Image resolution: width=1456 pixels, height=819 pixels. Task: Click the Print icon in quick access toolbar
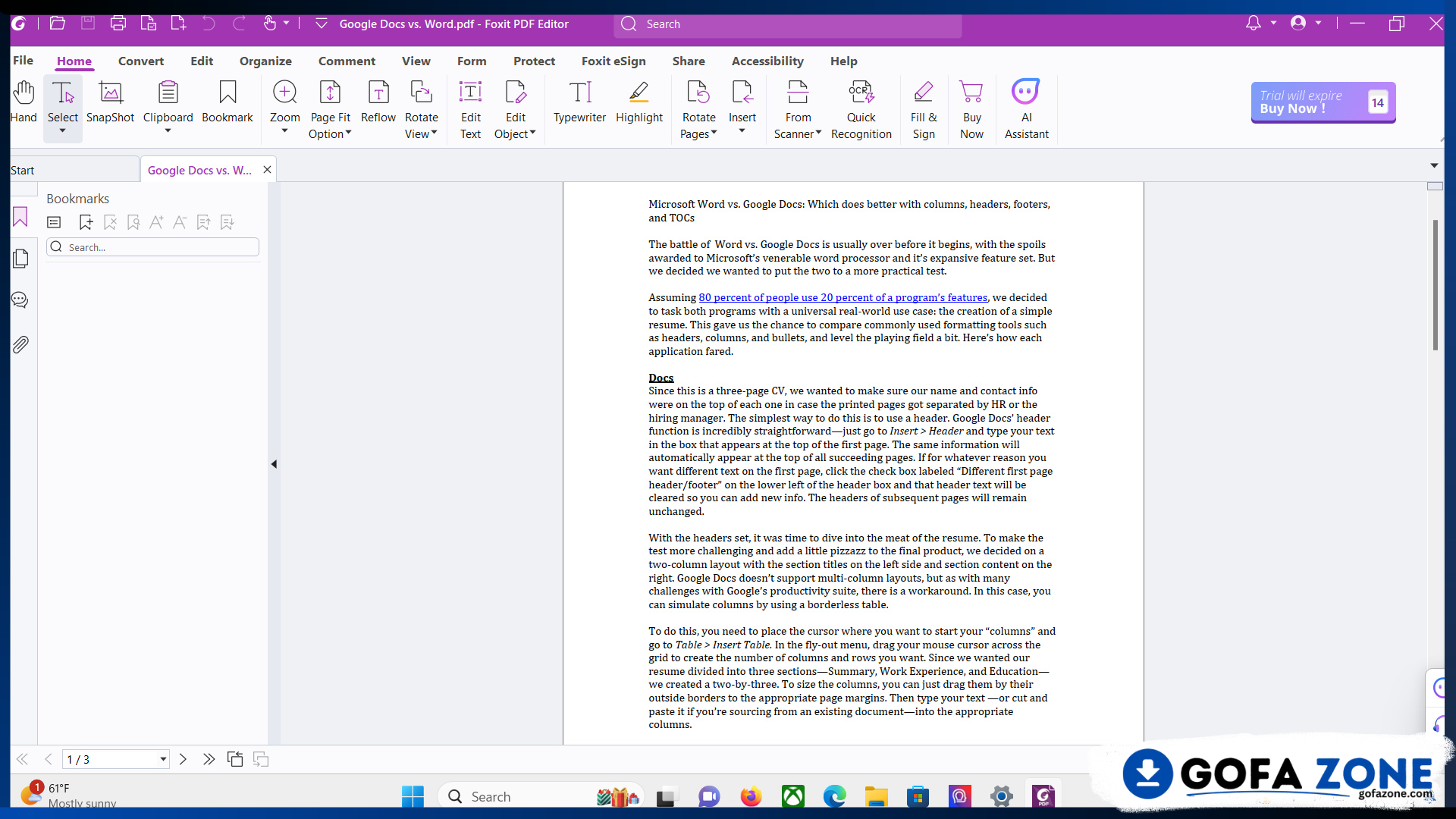[118, 24]
